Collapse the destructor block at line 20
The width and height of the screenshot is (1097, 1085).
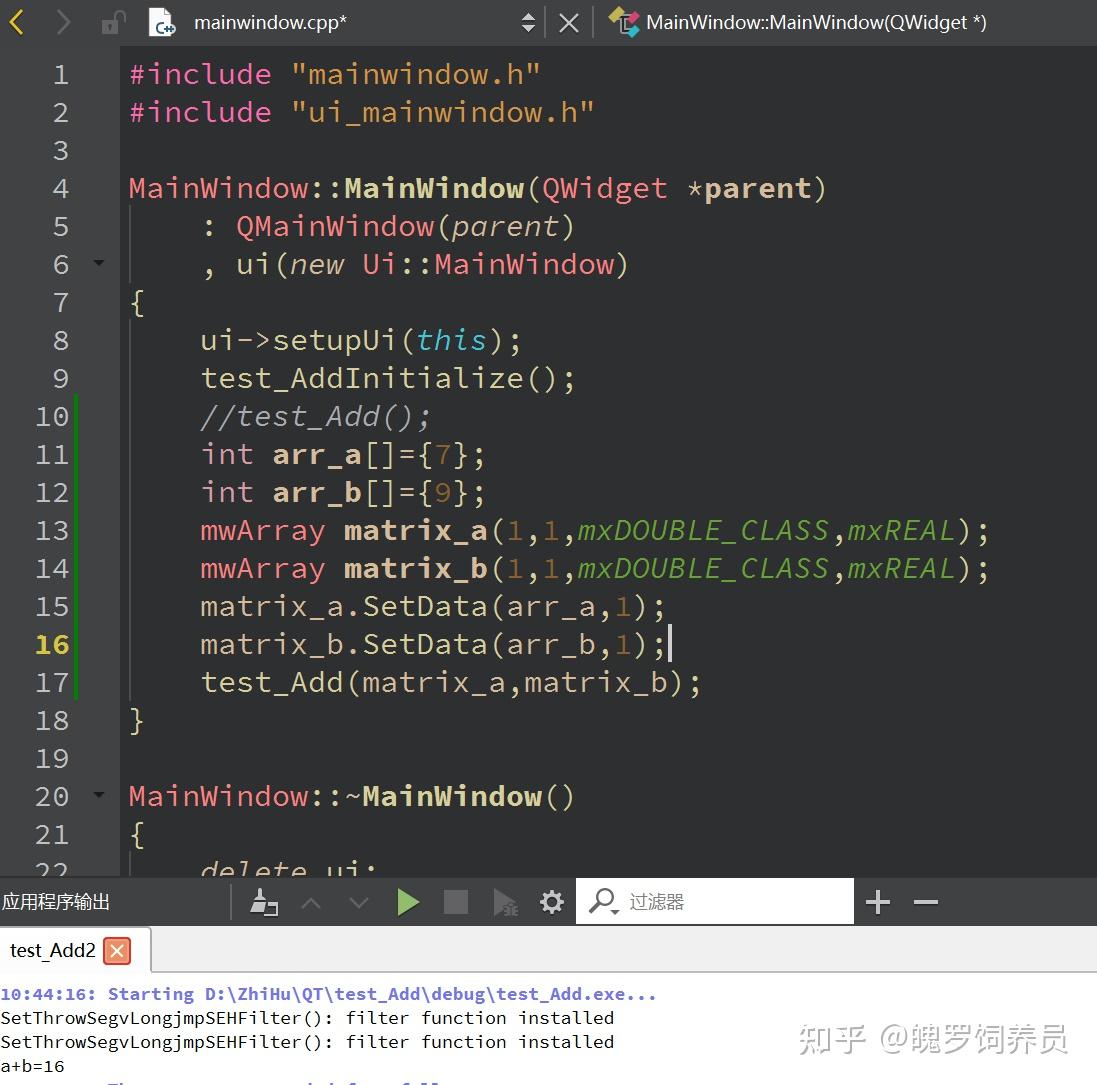(97, 796)
